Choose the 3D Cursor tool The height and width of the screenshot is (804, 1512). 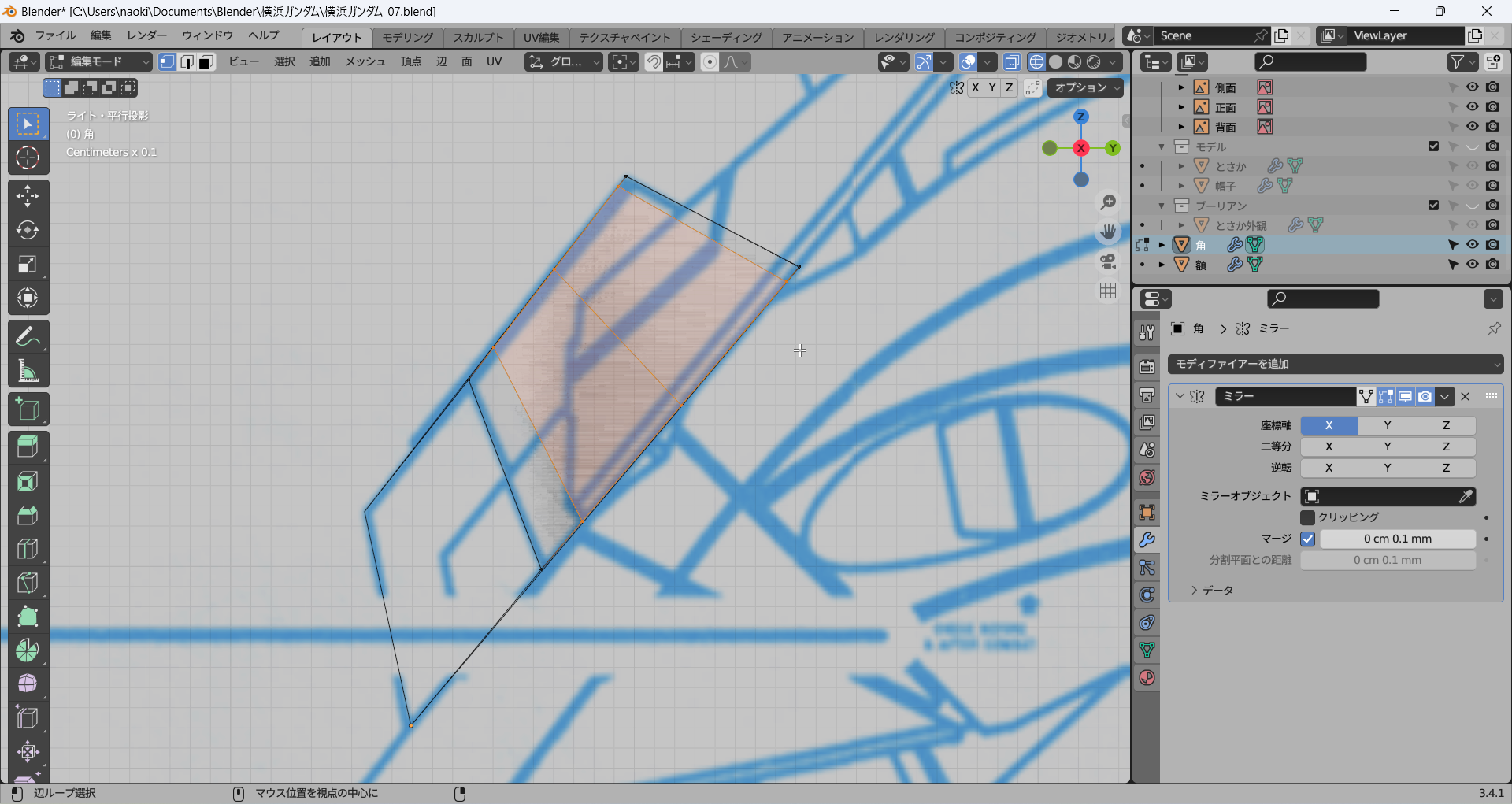pos(28,157)
